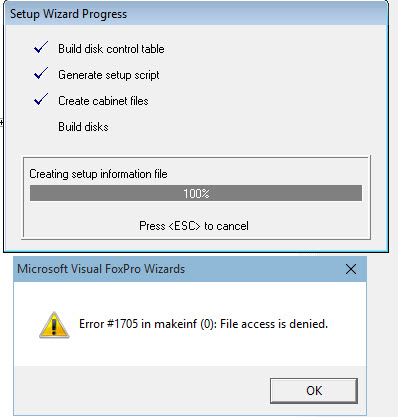Click the Build disk control table label
Screen dimensions: 398x417
tap(111, 49)
